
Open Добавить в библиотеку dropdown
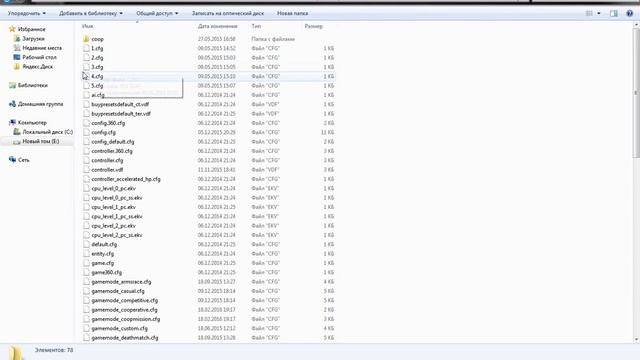[91, 13]
